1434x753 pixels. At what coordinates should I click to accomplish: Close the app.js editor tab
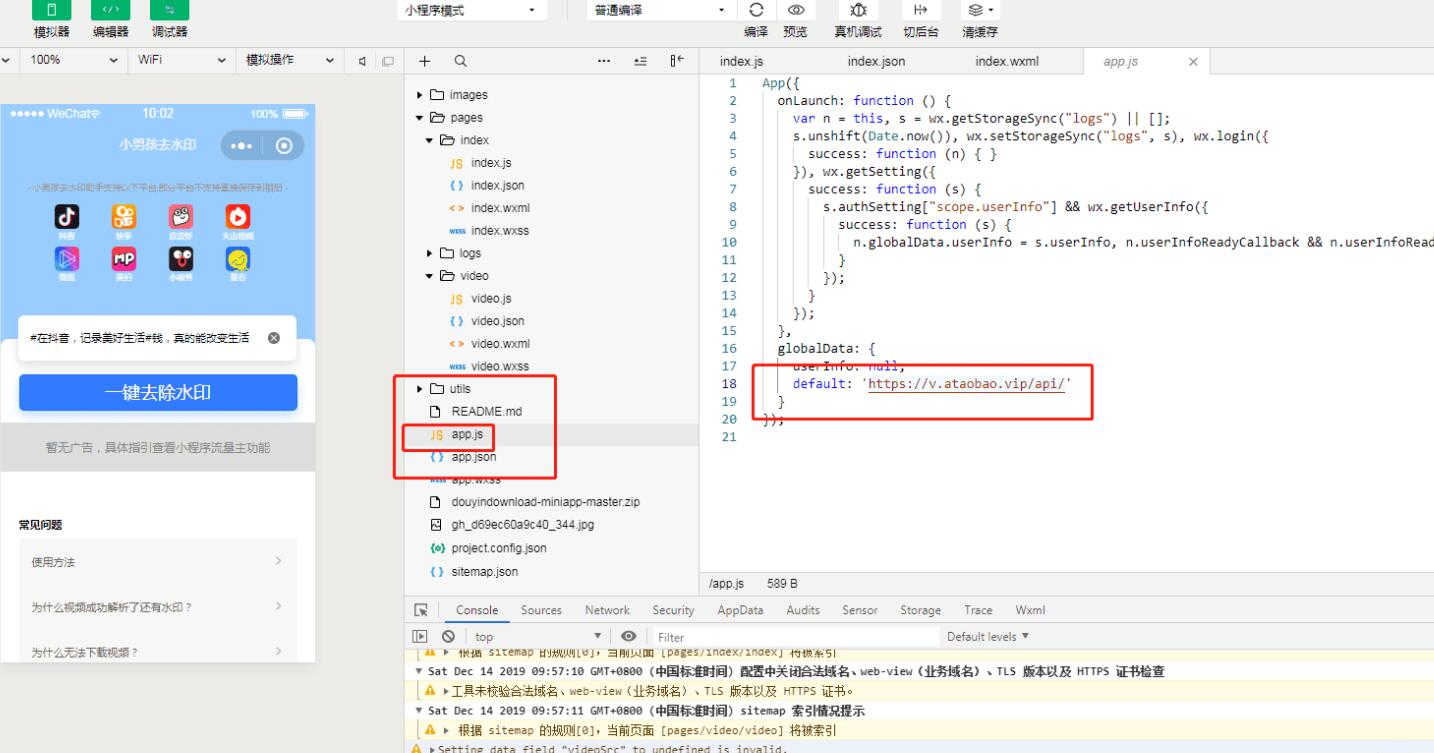(1193, 62)
